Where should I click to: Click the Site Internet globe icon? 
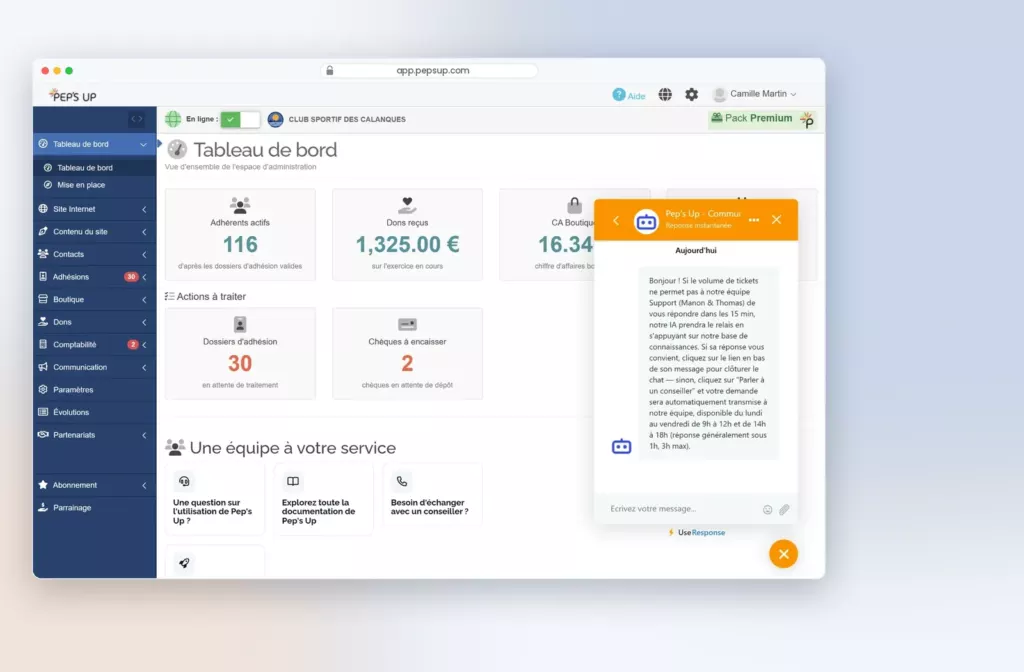(x=43, y=209)
